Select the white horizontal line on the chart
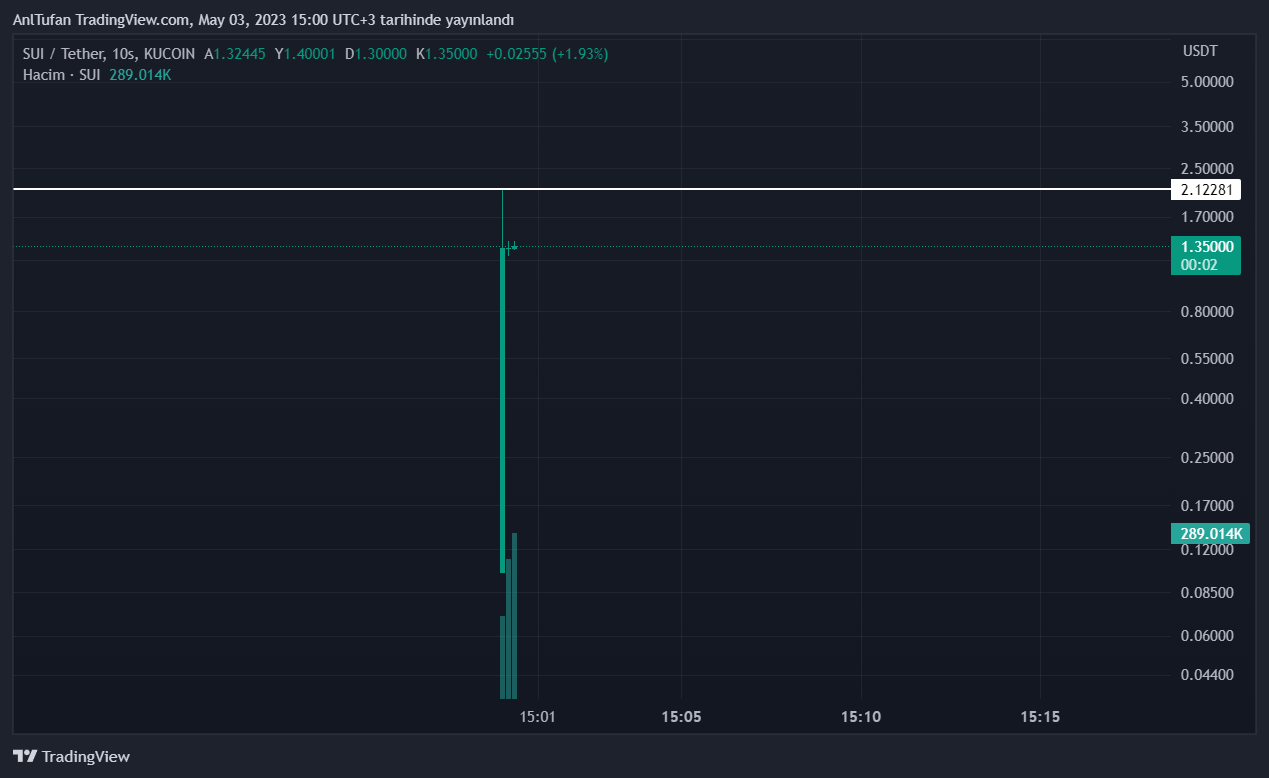This screenshot has height=778, width=1269. 300,189
